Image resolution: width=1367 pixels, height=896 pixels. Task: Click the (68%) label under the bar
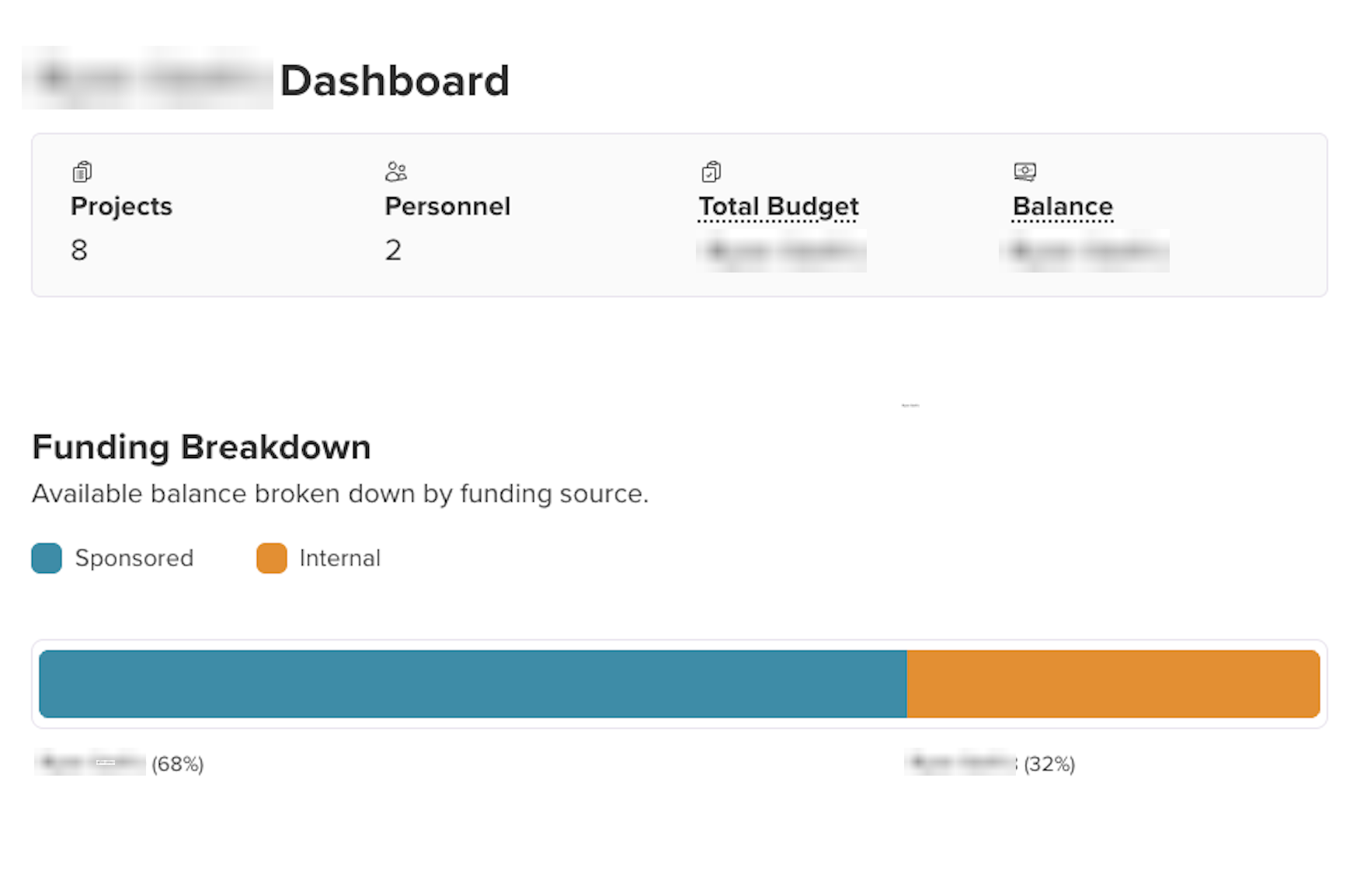(x=178, y=764)
